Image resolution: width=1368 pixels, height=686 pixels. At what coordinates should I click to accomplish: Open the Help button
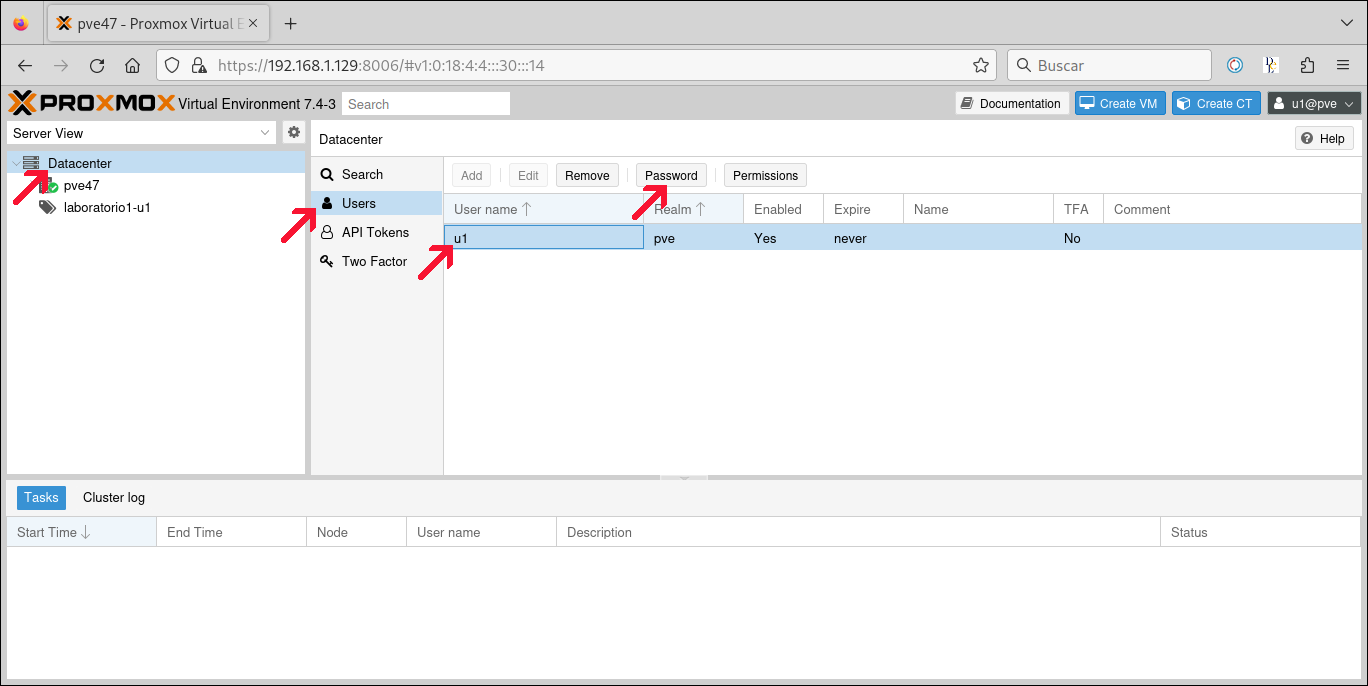[1324, 138]
